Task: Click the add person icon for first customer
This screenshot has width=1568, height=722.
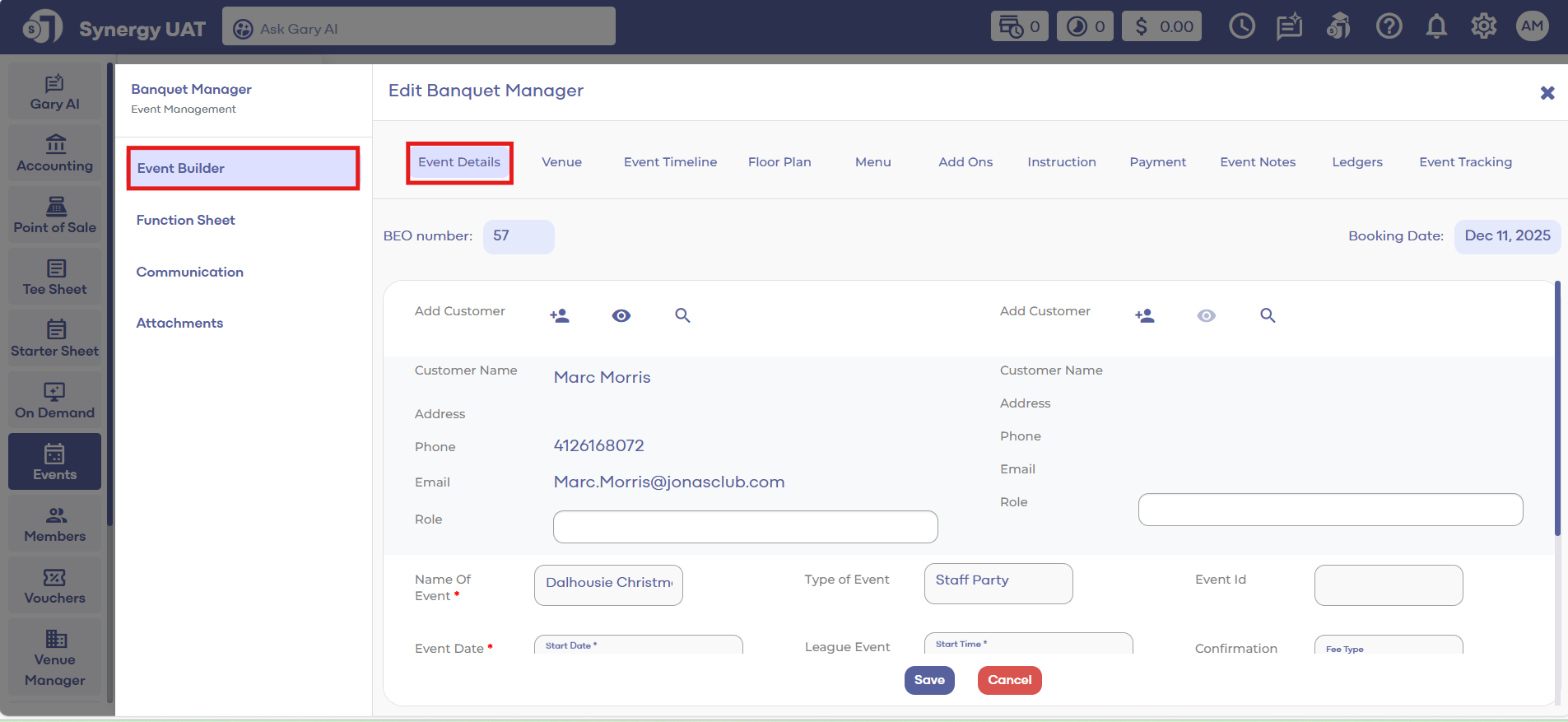Action: click(560, 315)
